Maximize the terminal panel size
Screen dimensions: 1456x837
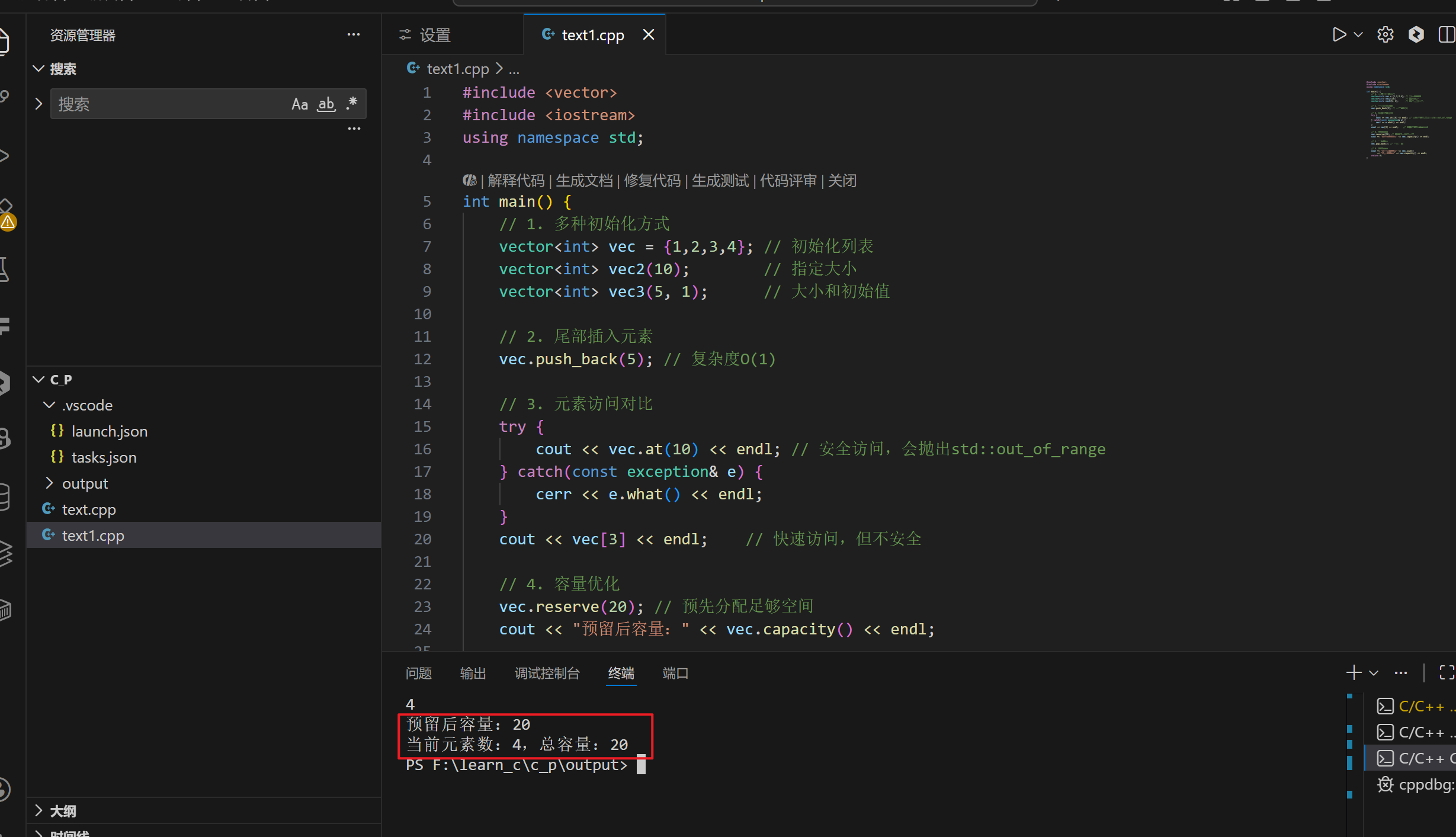click(1447, 672)
